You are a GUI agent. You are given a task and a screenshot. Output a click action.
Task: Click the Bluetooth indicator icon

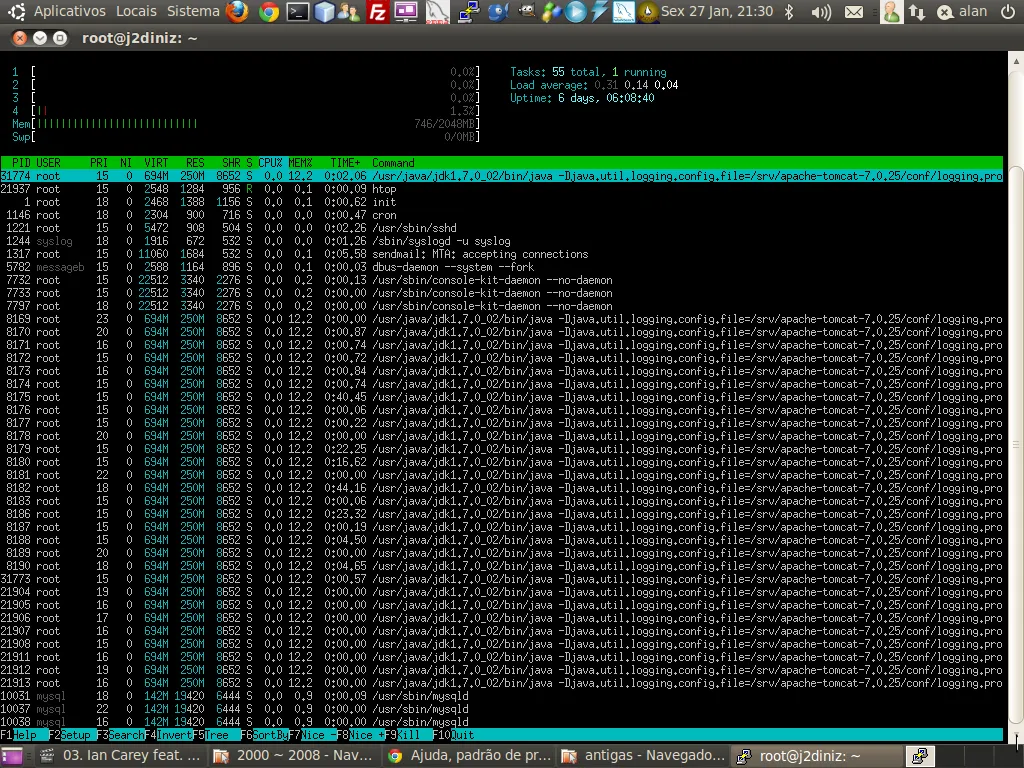click(788, 12)
